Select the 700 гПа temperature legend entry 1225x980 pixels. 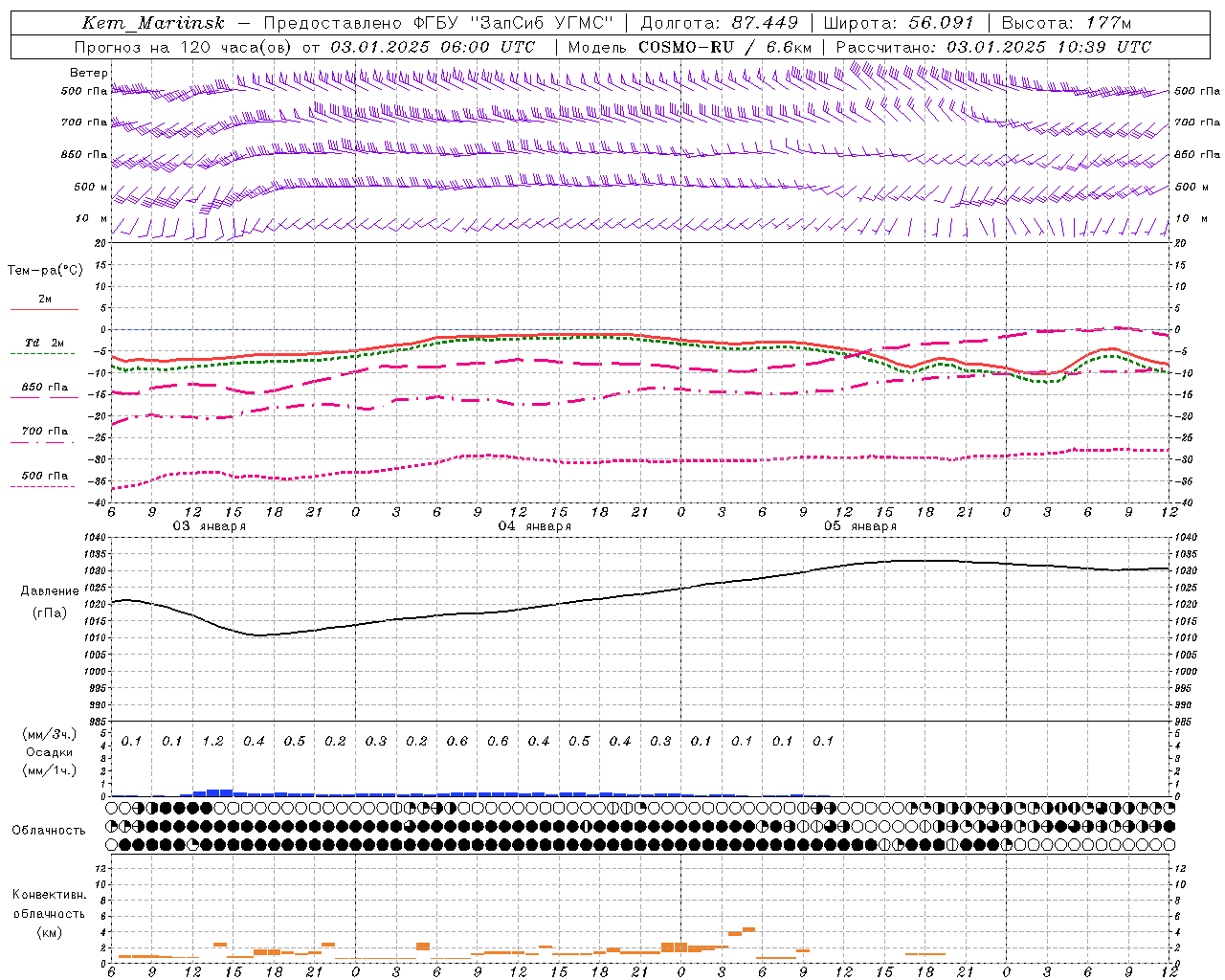45,431
